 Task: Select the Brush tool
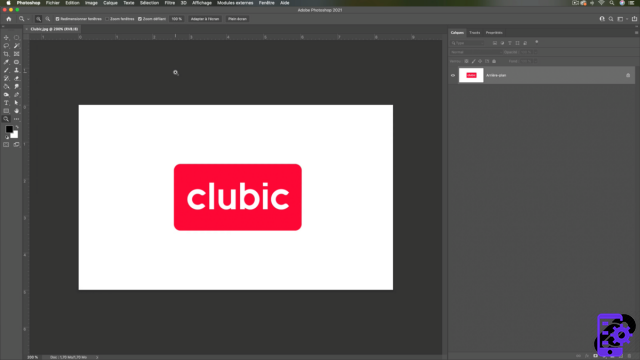[6, 70]
